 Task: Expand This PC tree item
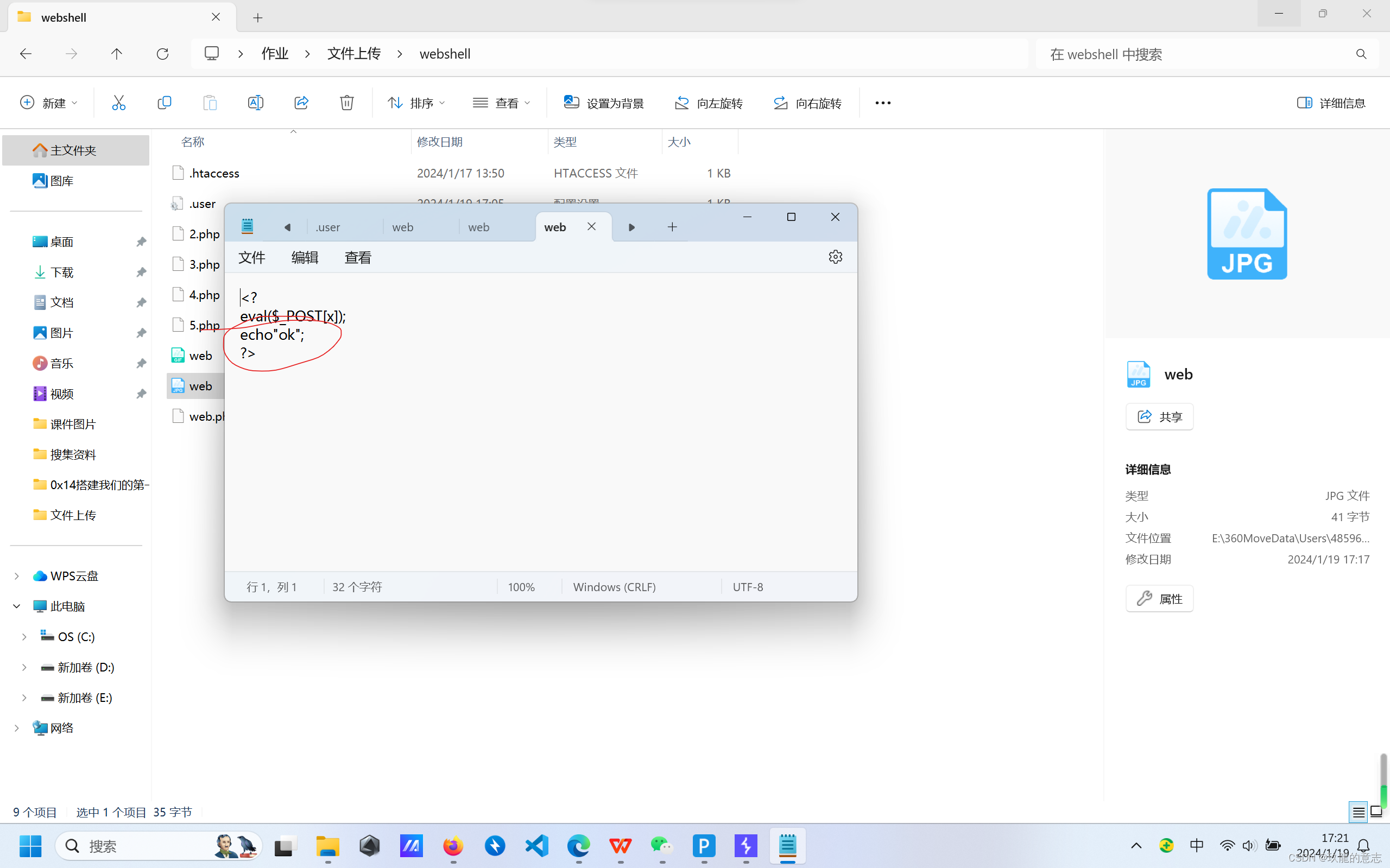point(15,606)
